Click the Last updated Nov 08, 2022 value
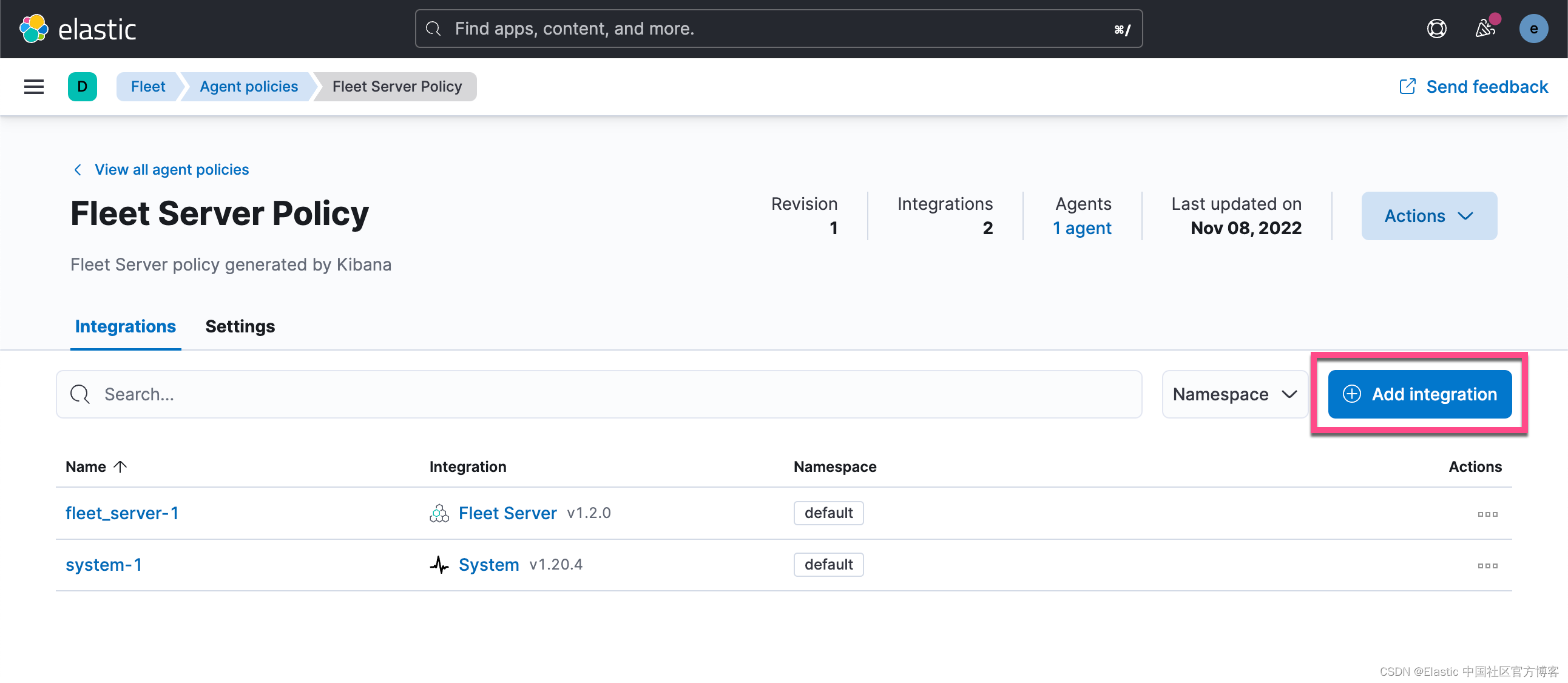Viewport: 1568px width, 683px height. click(1245, 228)
